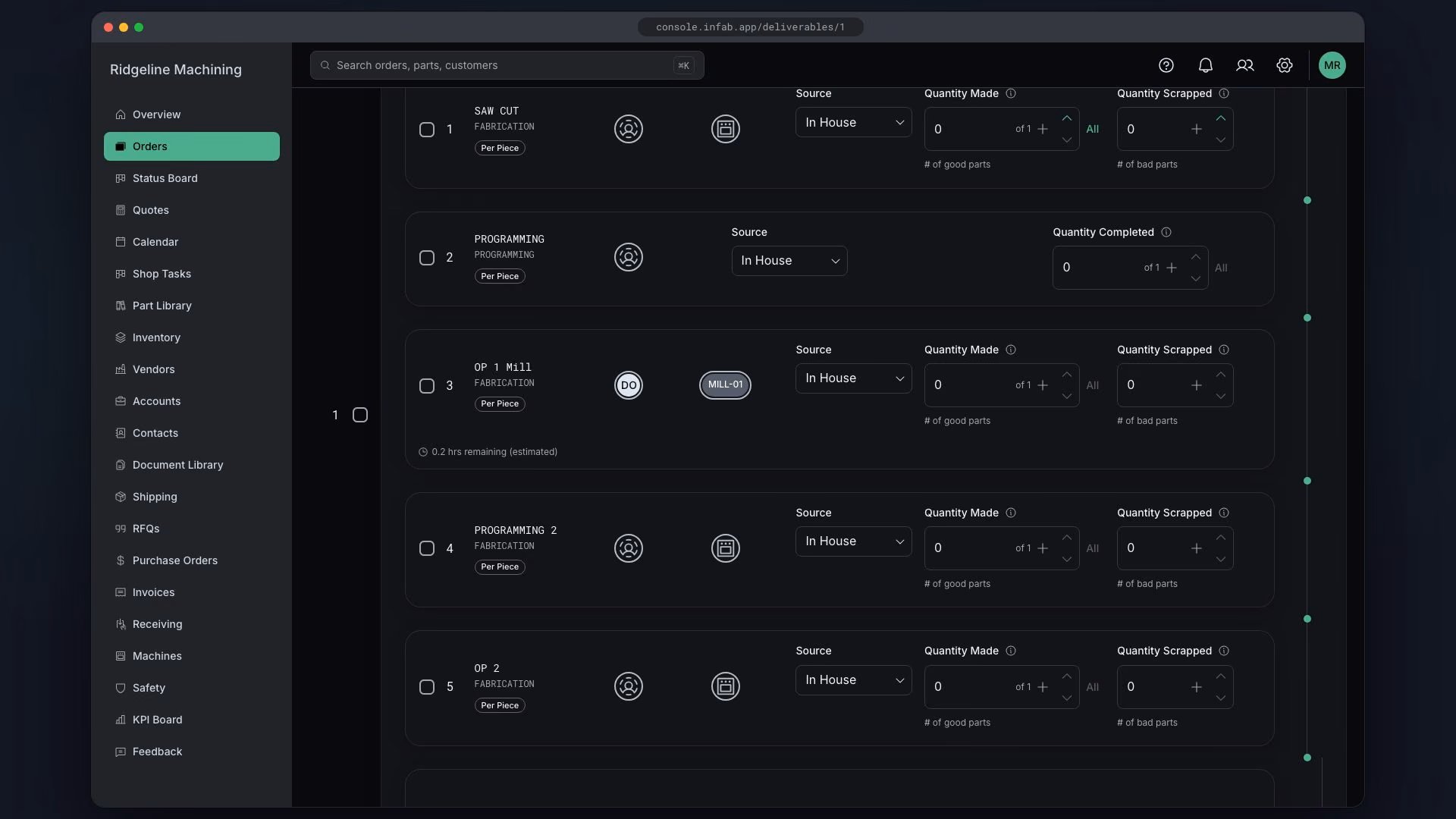The image size is (1456, 819).
Task: Go to Status Board in sidebar
Action: [192, 178]
